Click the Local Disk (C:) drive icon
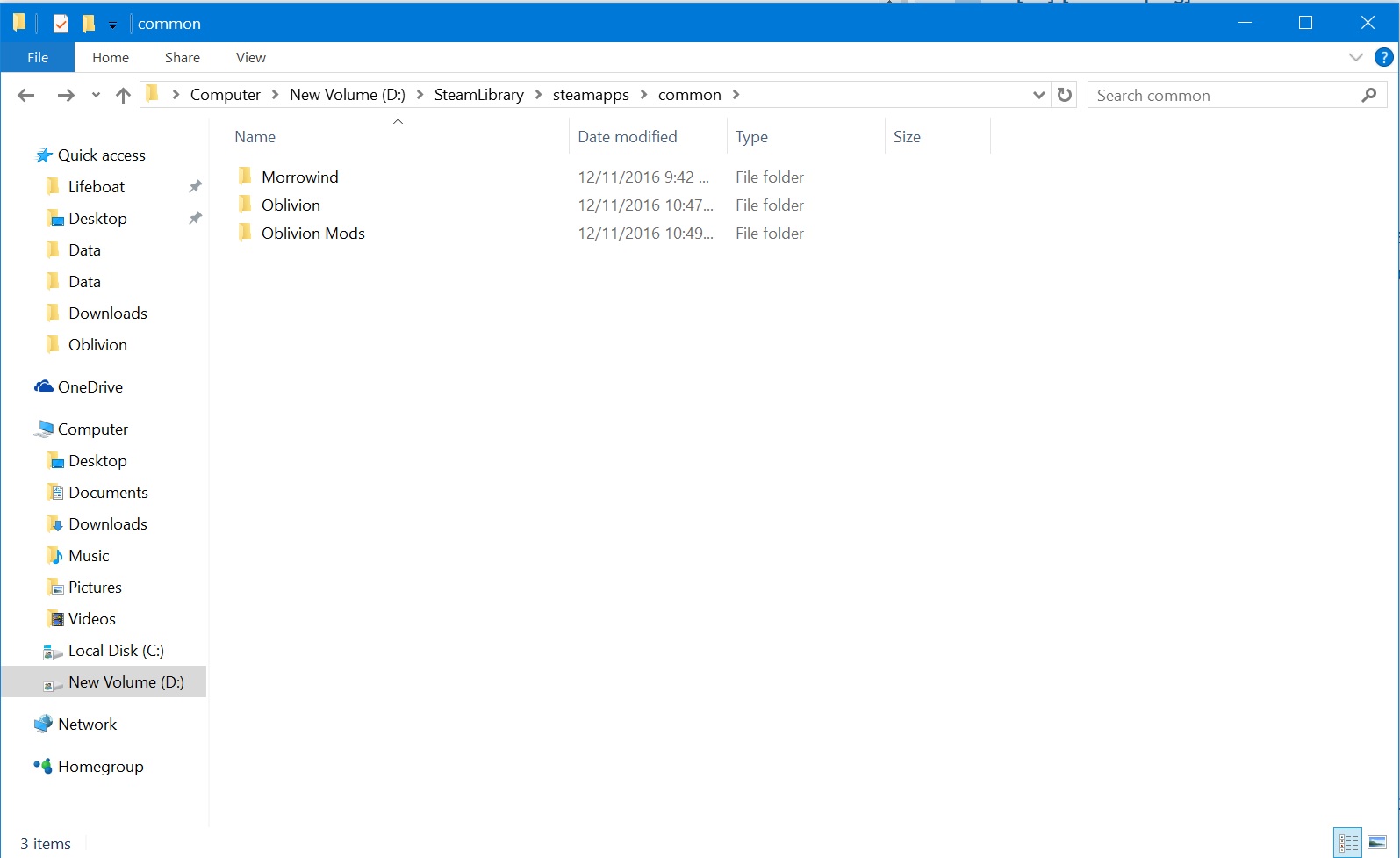Viewport: 1400px width, 858px height. tap(53, 652)
